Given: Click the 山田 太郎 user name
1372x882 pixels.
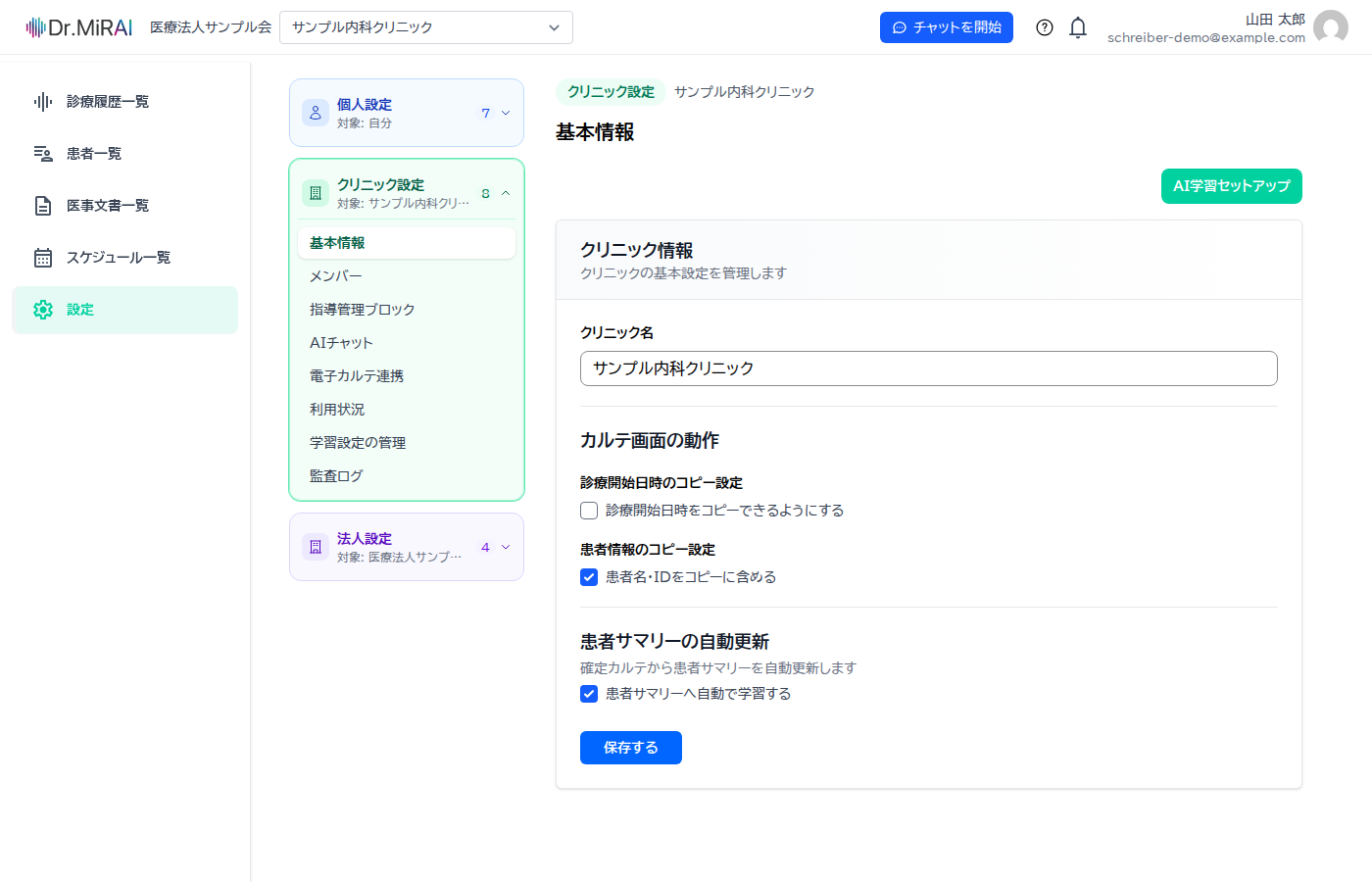Looking at the screenshot, I should tap(1275, 20).
